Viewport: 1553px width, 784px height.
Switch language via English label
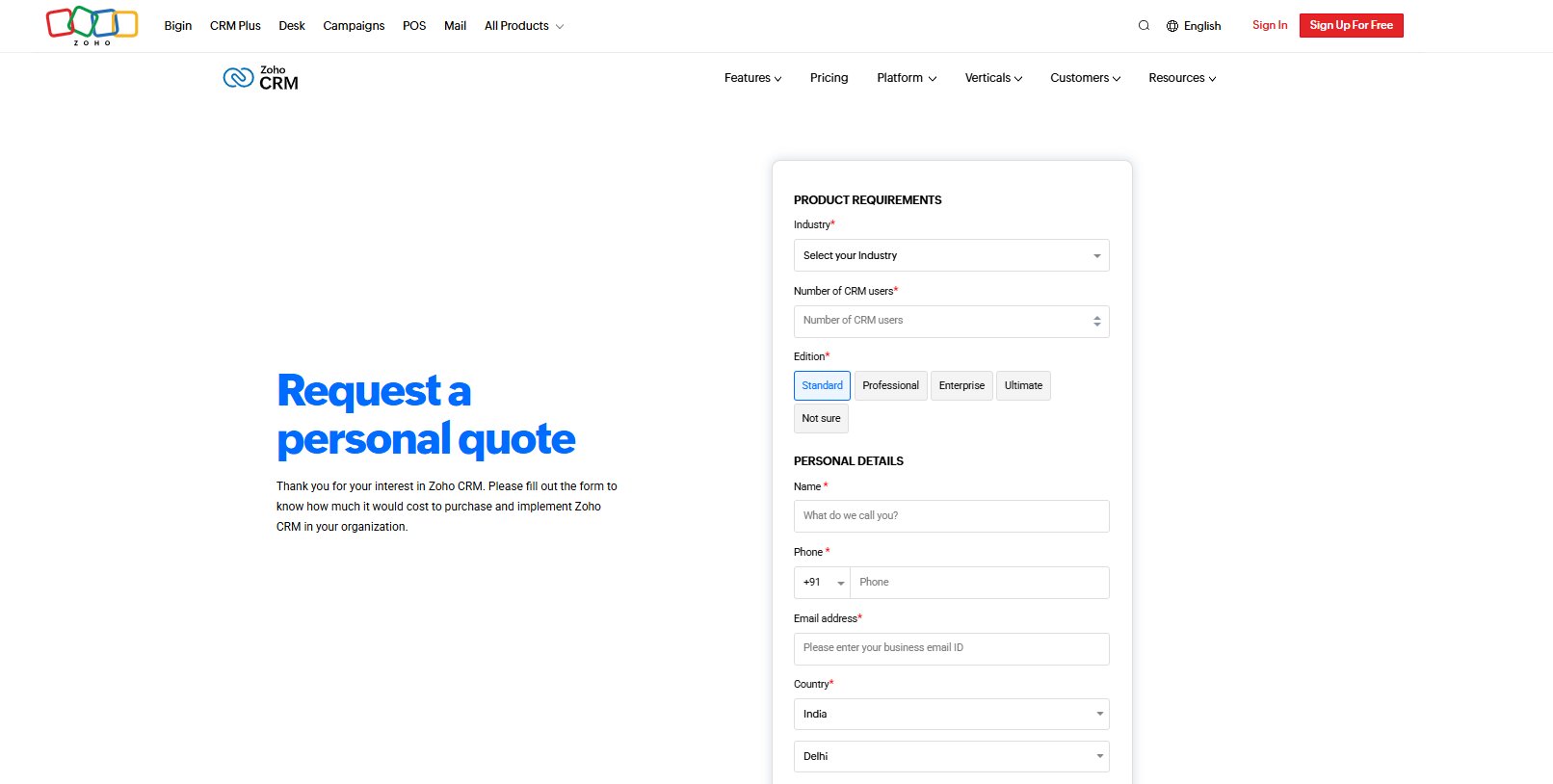[1202, 26]
